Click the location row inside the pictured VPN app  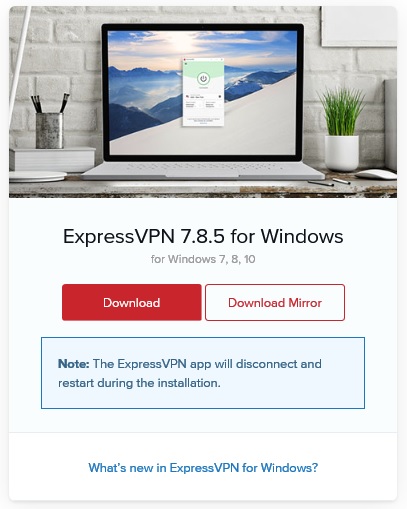(203, 96)
